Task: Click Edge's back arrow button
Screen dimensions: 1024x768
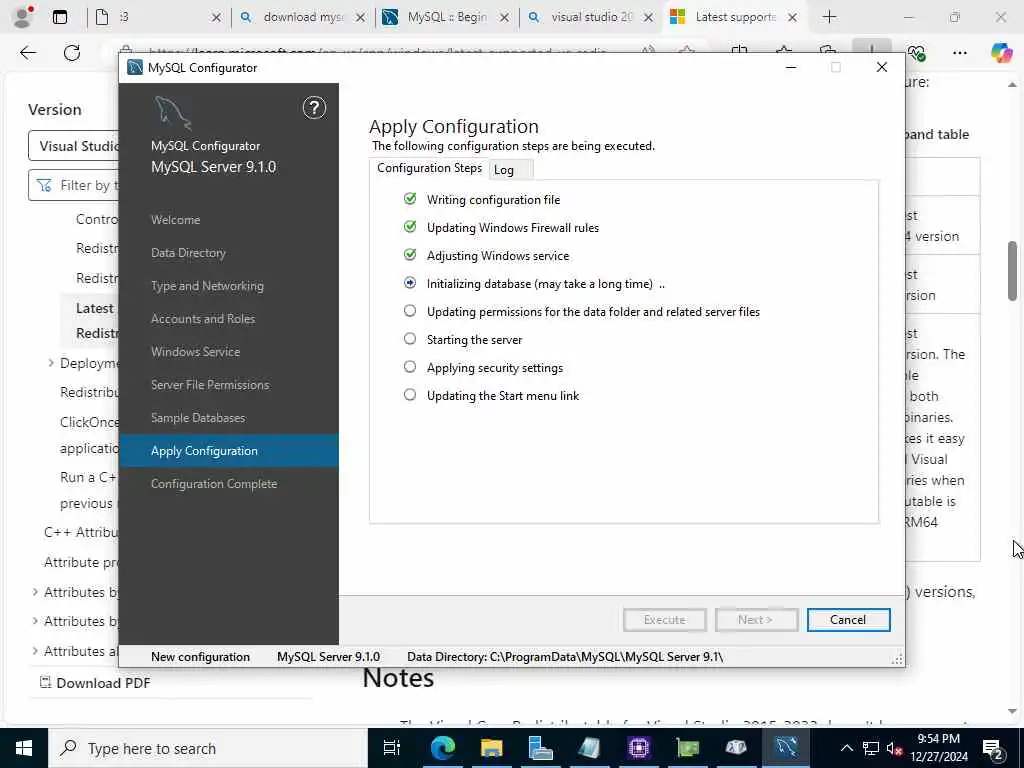Action: pyautogui.click(x=28, y=53)
